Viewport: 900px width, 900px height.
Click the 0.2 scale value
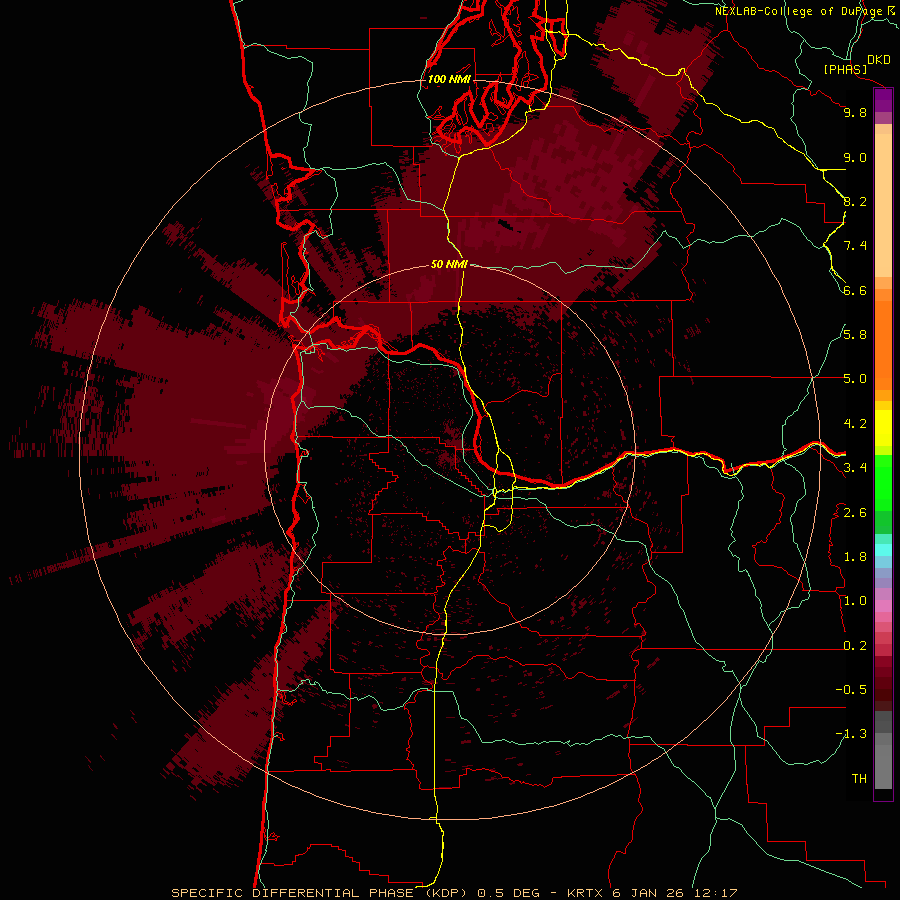[855, 646]
